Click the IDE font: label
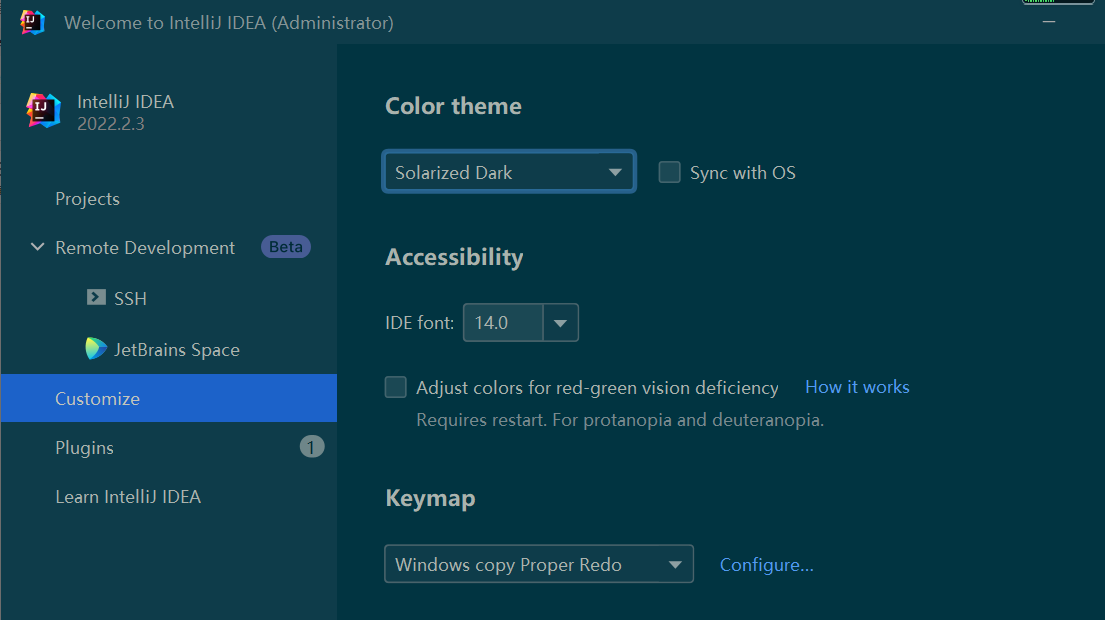The image size is (1105, 620). coord(419,323)
